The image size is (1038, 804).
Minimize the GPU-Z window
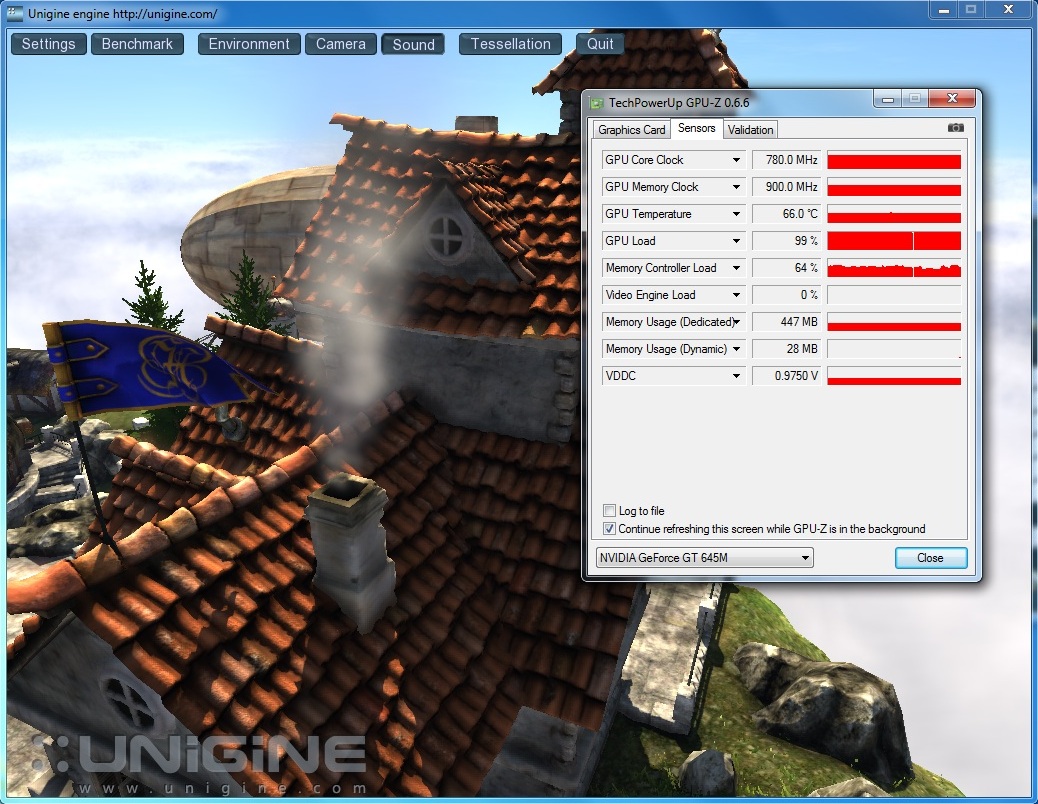888,99
